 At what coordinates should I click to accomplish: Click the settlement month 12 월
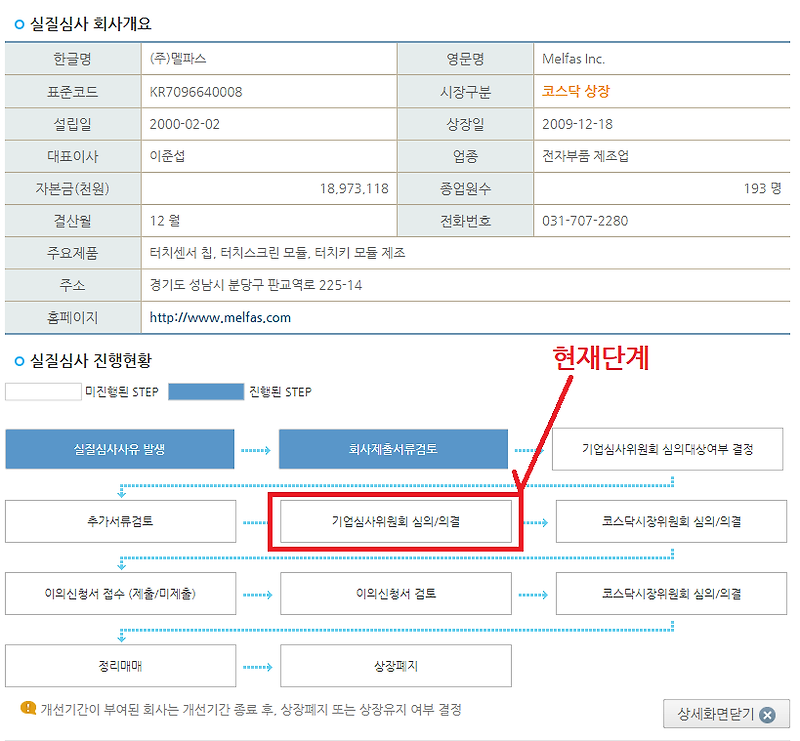pyautogui.click(x=165, y=221)
